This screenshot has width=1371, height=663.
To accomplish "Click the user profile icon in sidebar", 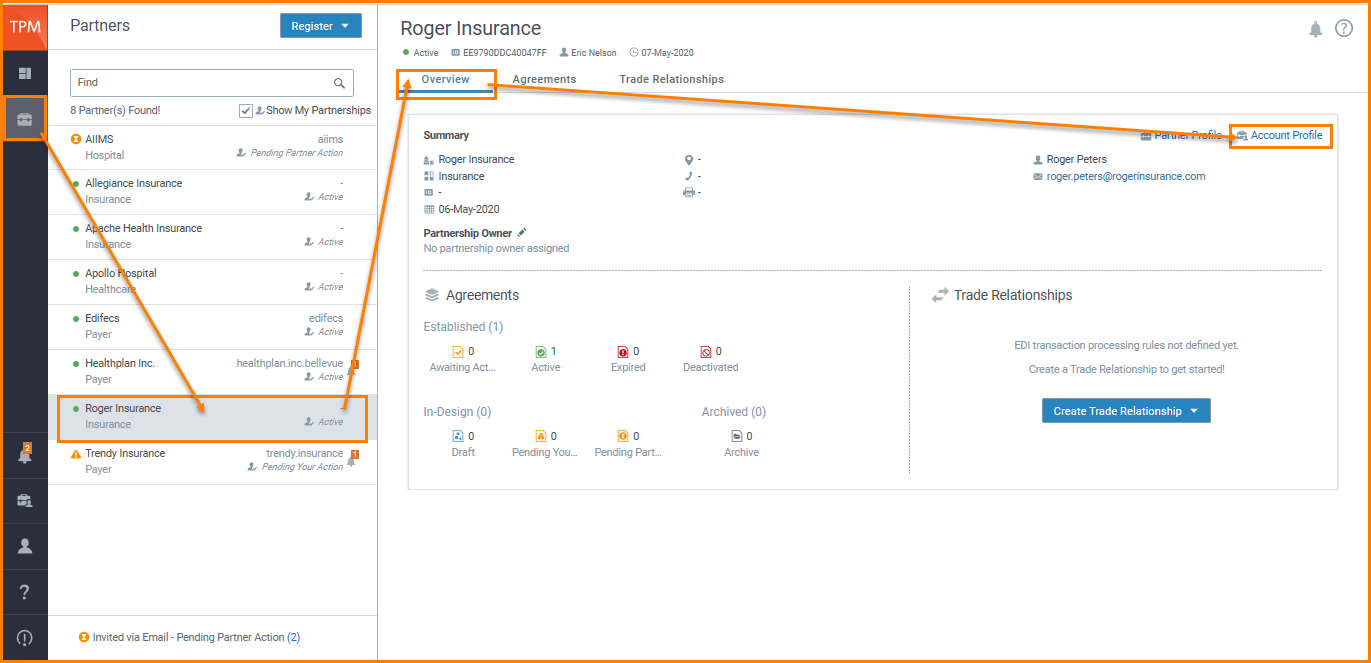I will (x=24, y=546).
